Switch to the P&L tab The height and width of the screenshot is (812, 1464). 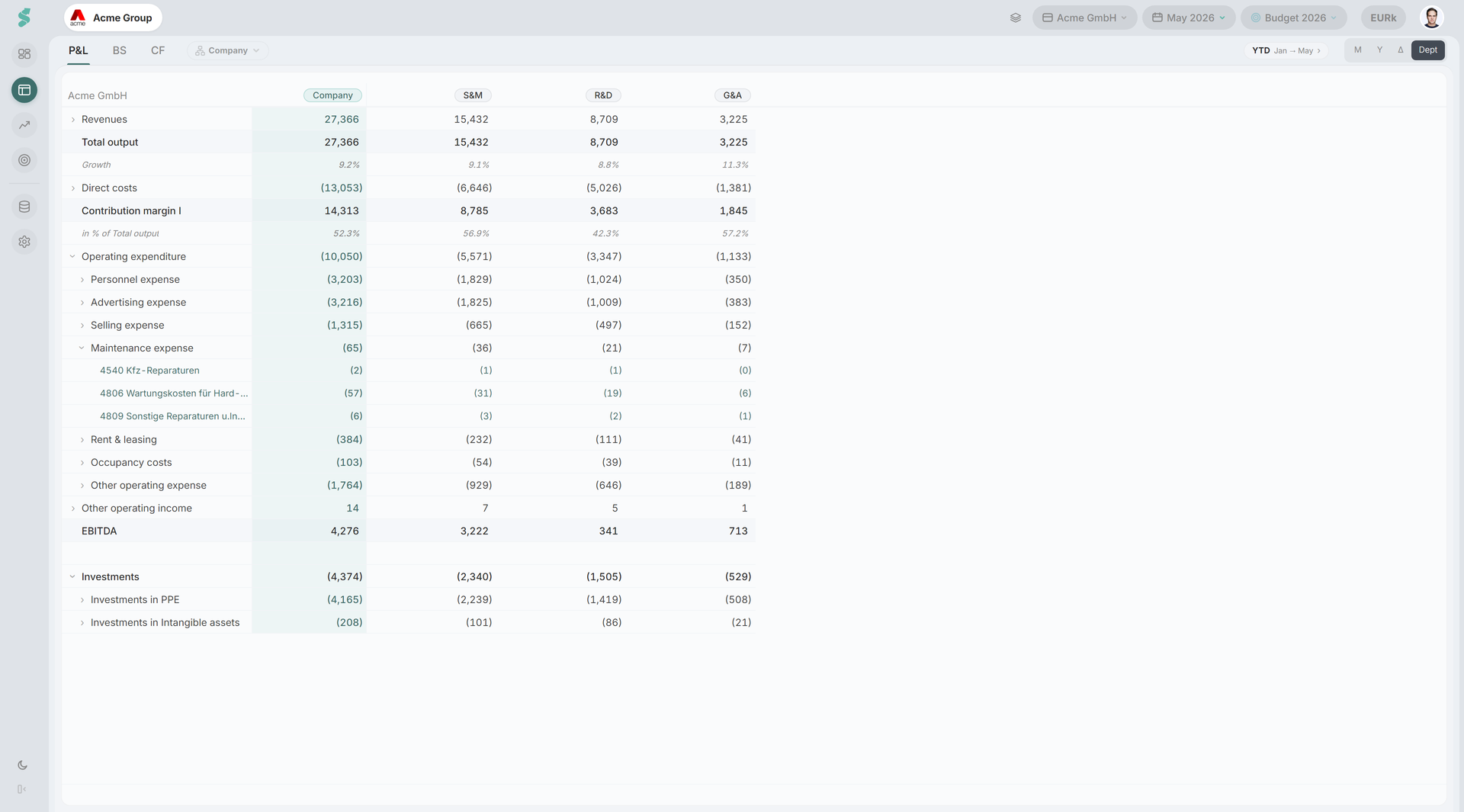tap(79, 50)
